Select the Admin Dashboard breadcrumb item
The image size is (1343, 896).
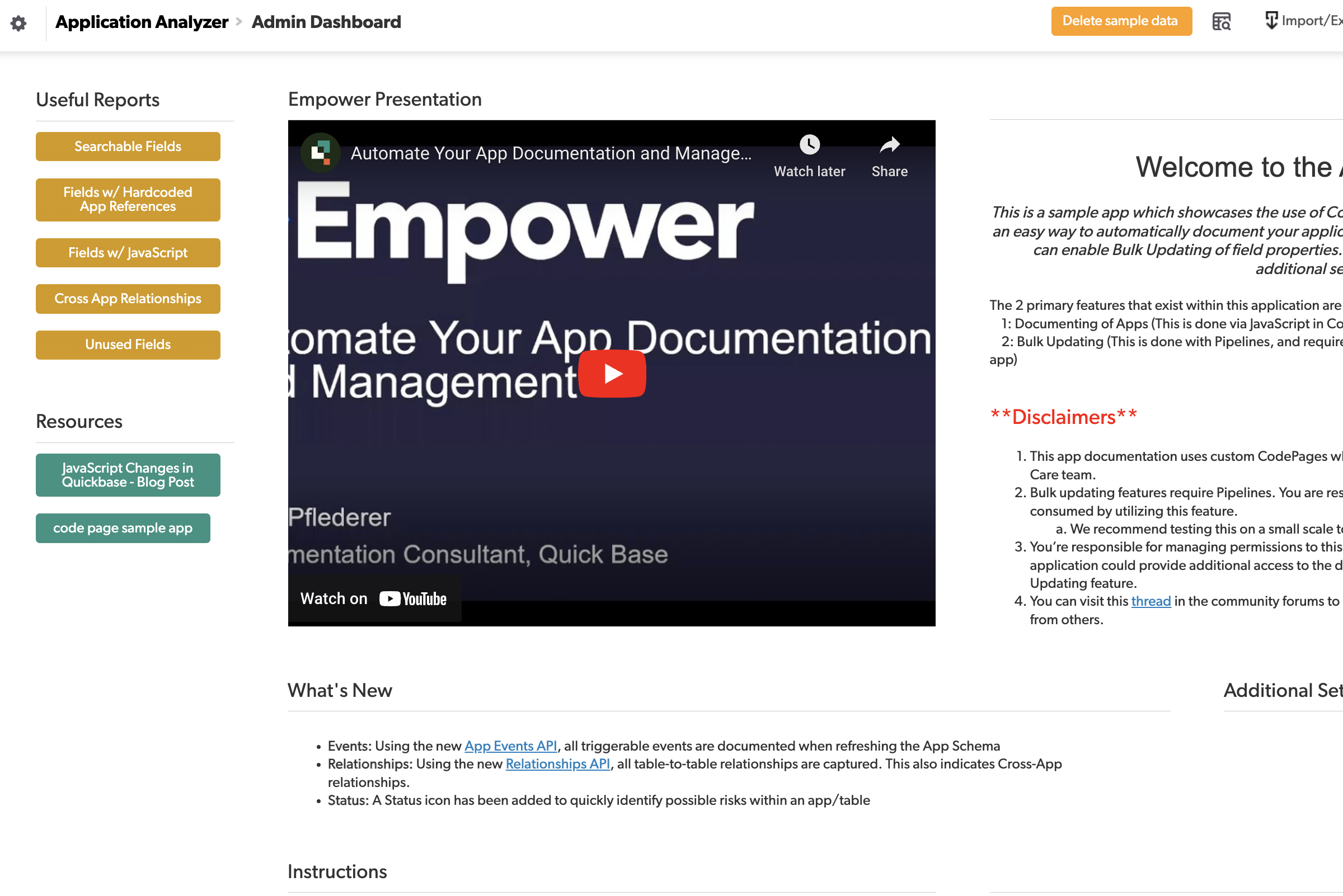[x=326, y=22]
